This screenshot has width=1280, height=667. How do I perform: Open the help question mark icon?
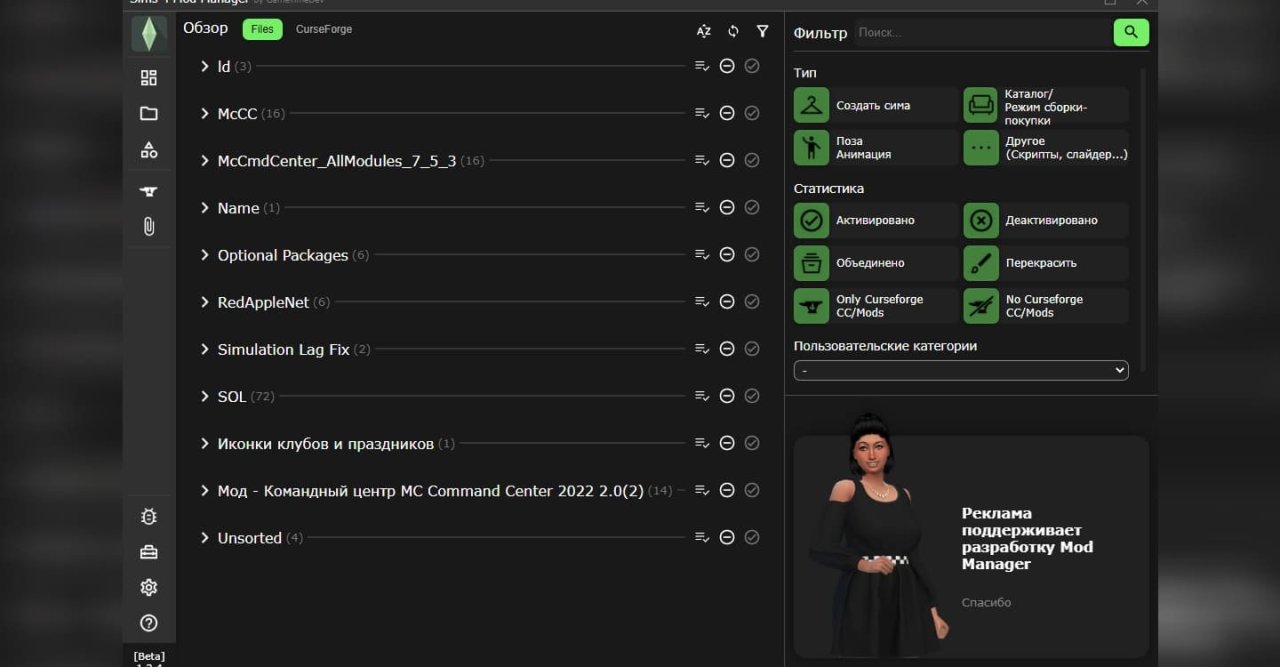tap(148, 622)
